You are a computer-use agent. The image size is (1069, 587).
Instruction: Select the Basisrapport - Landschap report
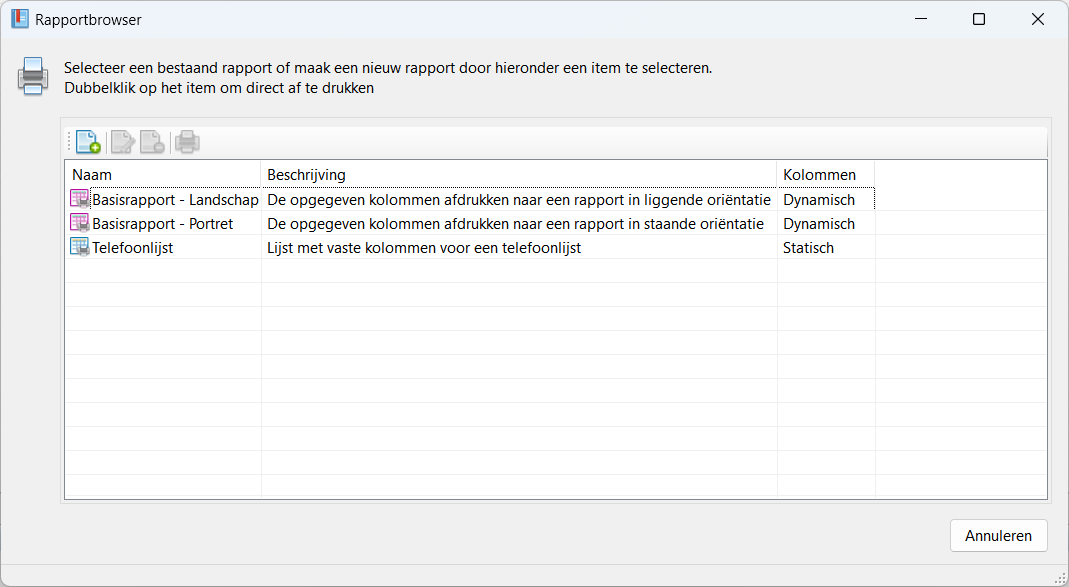click(x=175, y=199)
